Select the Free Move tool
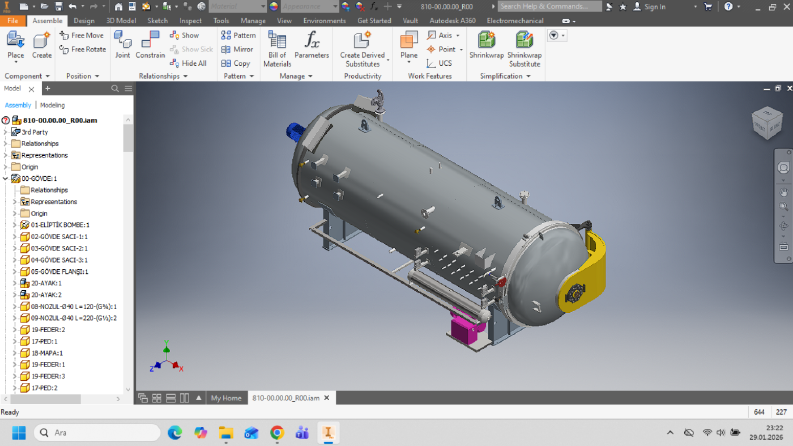Image resolution: width=793 pixels, height=446 pixels. tap(82, 35)
